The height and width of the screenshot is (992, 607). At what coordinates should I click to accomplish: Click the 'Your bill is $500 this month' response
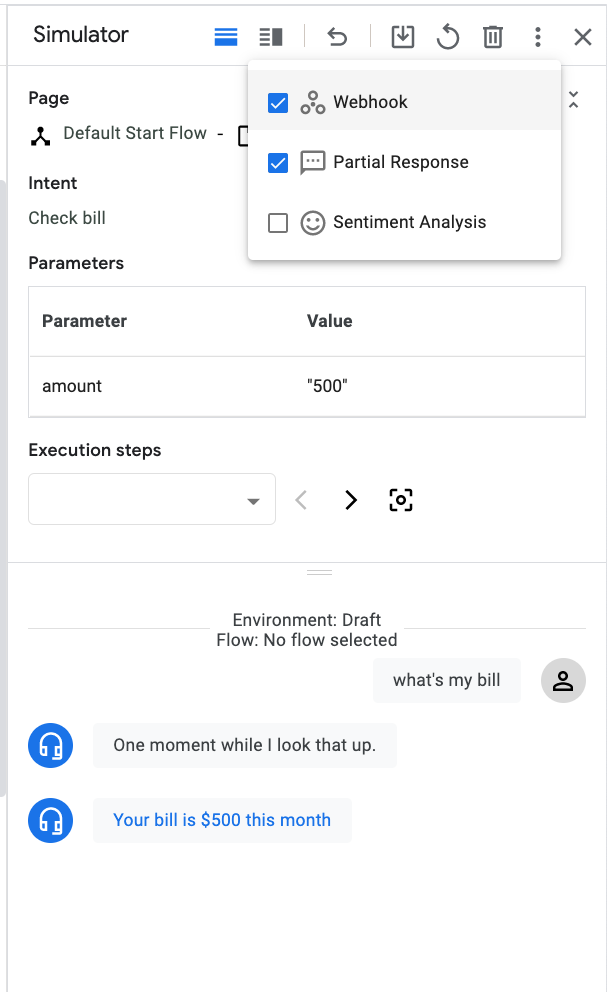click(x=222, y=820)
